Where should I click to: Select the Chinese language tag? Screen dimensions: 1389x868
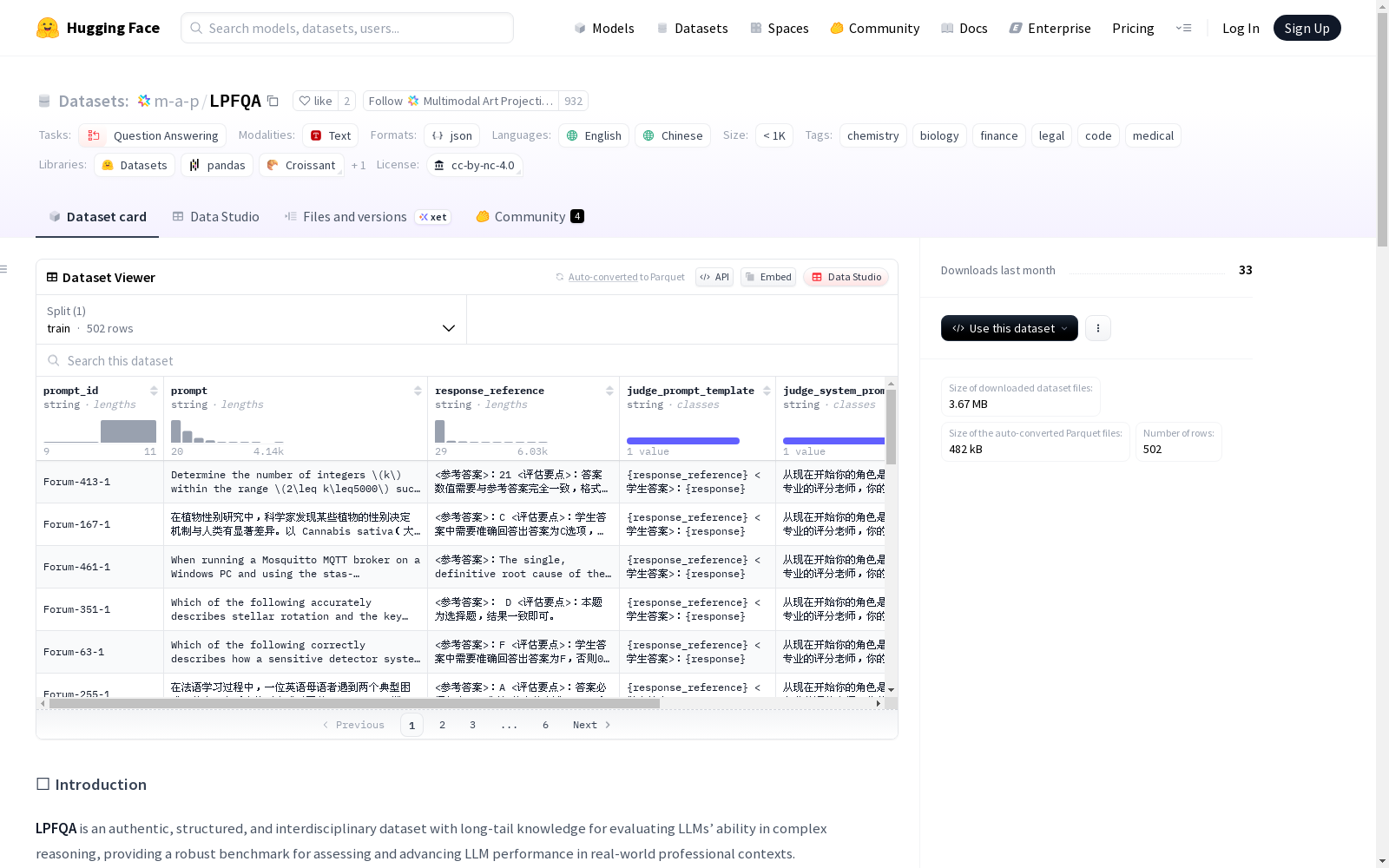(x=673, y=135)
